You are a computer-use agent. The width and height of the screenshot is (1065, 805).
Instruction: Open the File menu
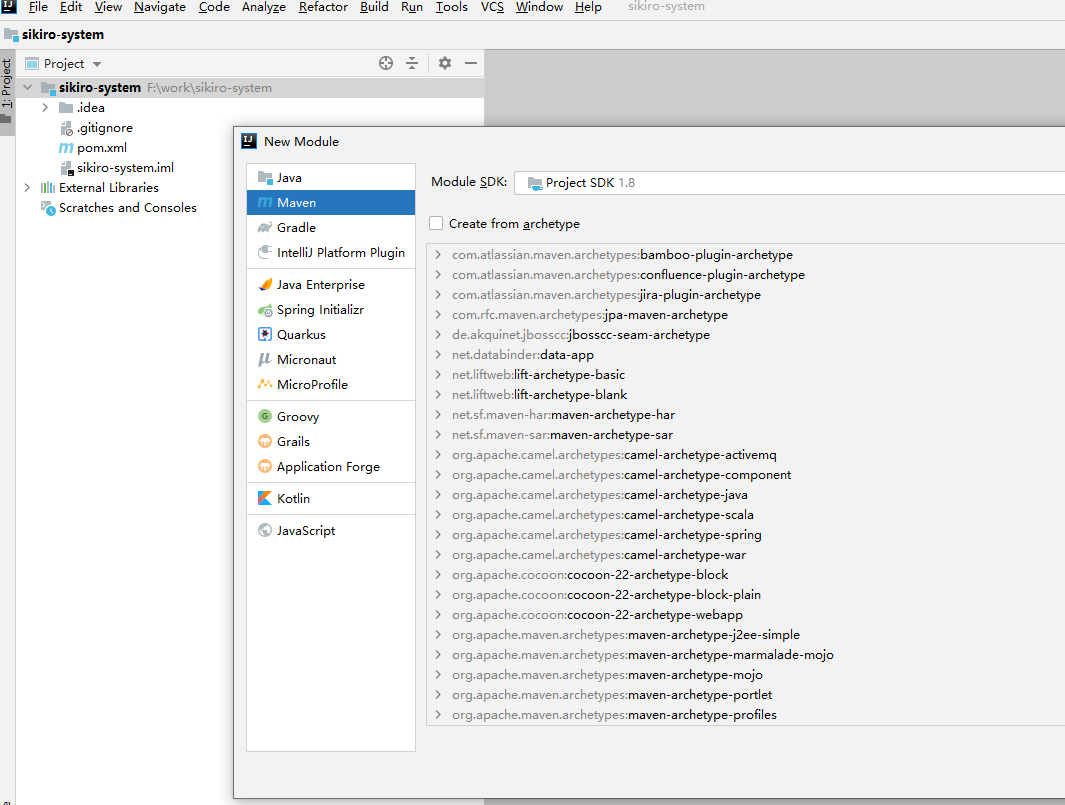pyautogui.click(x=38, y=7)
